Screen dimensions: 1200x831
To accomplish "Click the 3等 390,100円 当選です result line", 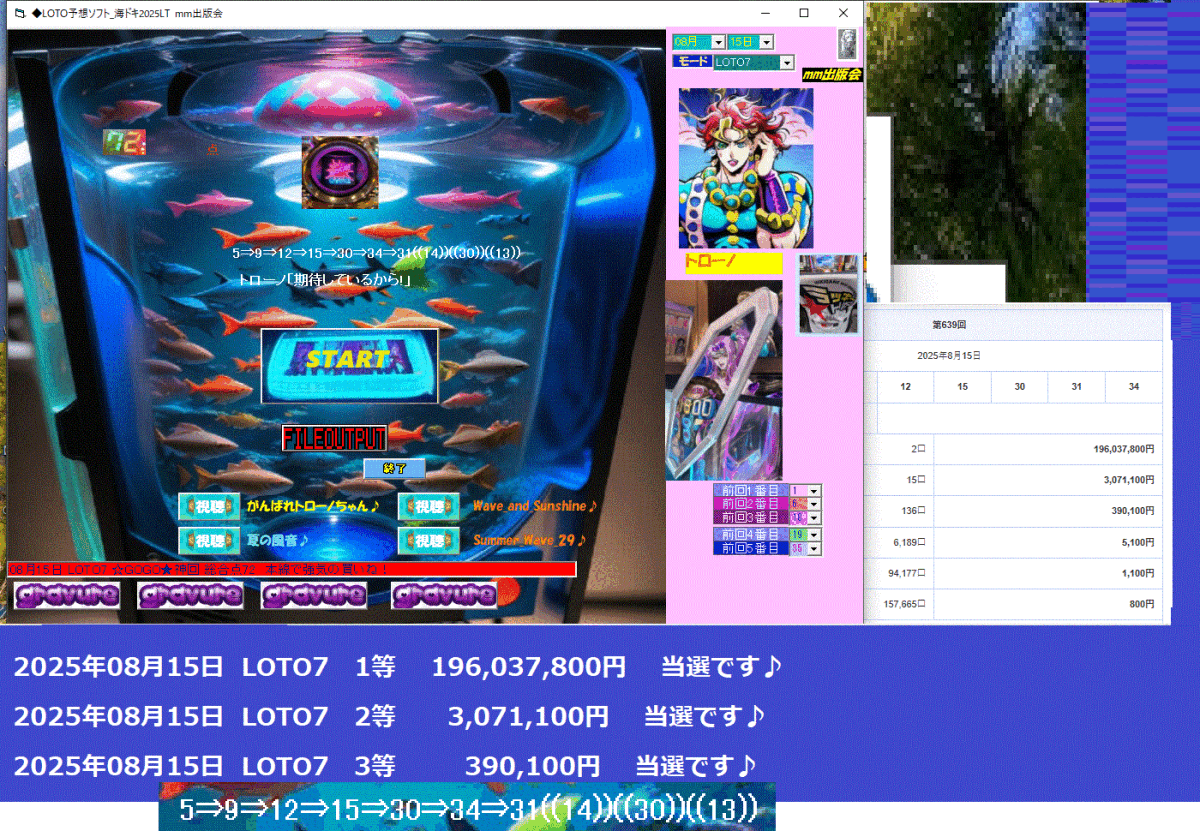I will [x=385, y=766].
